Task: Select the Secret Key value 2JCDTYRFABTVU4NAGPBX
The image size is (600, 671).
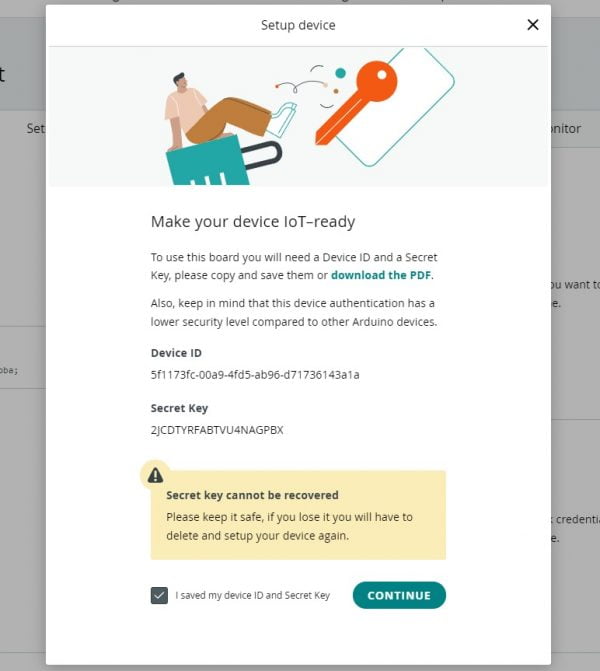Action: tap(217, 430)
